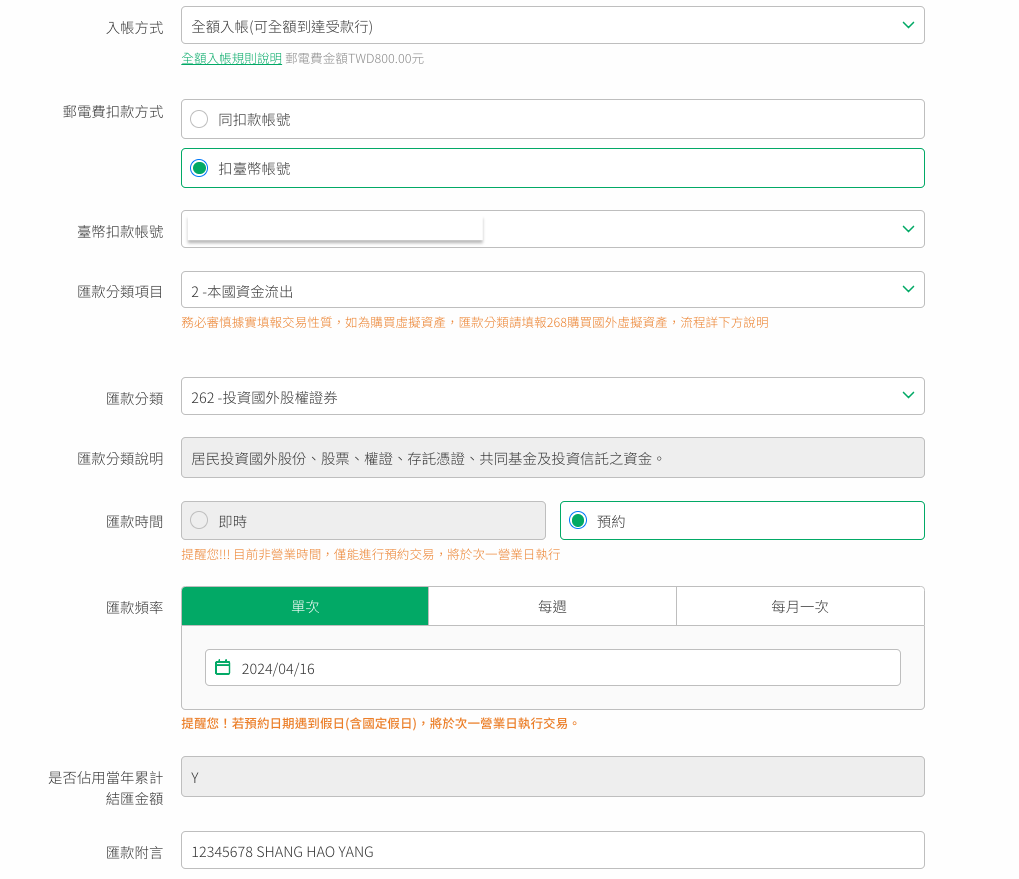Click the 匯款分類說明 read-only field
The width and height of the screenshot is (1019, 879).
coord(552,458)
